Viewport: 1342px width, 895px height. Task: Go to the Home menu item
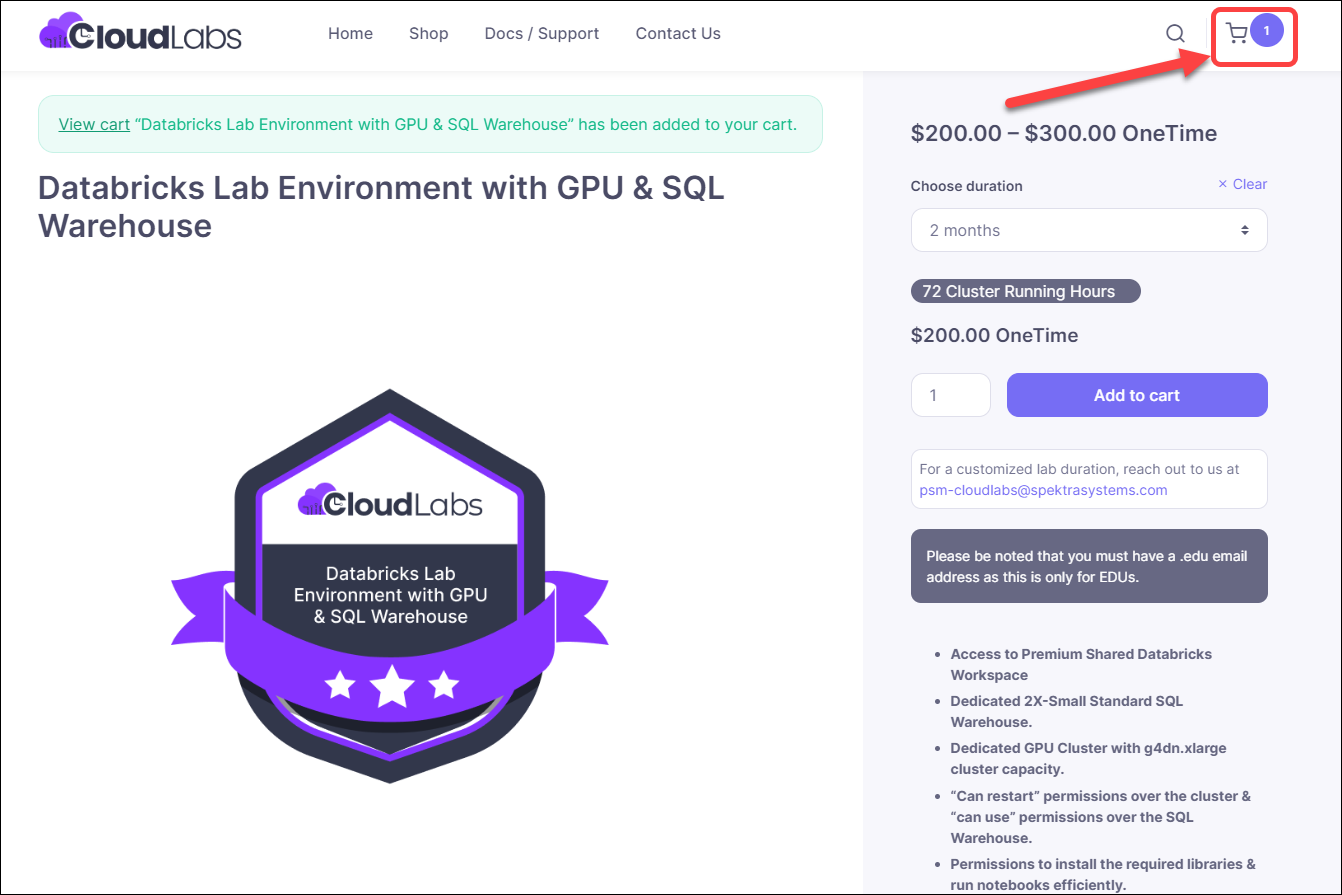coord(350,33)
